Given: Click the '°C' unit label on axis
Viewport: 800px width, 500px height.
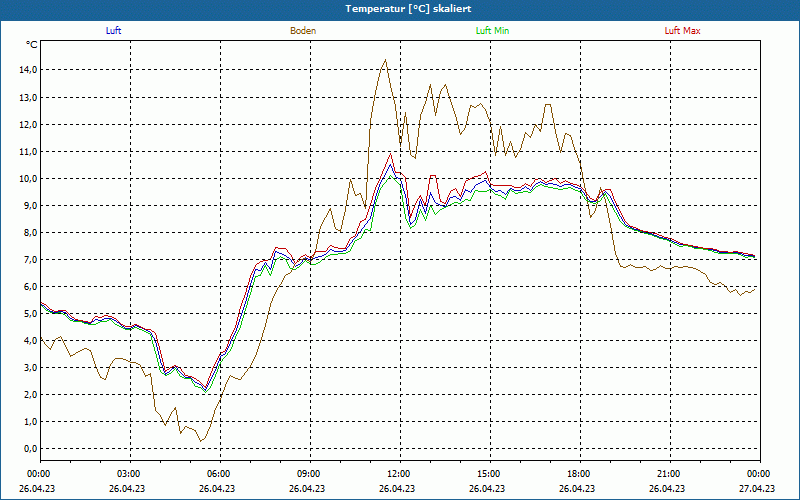Looking at the screenshot, I should 32,45.
